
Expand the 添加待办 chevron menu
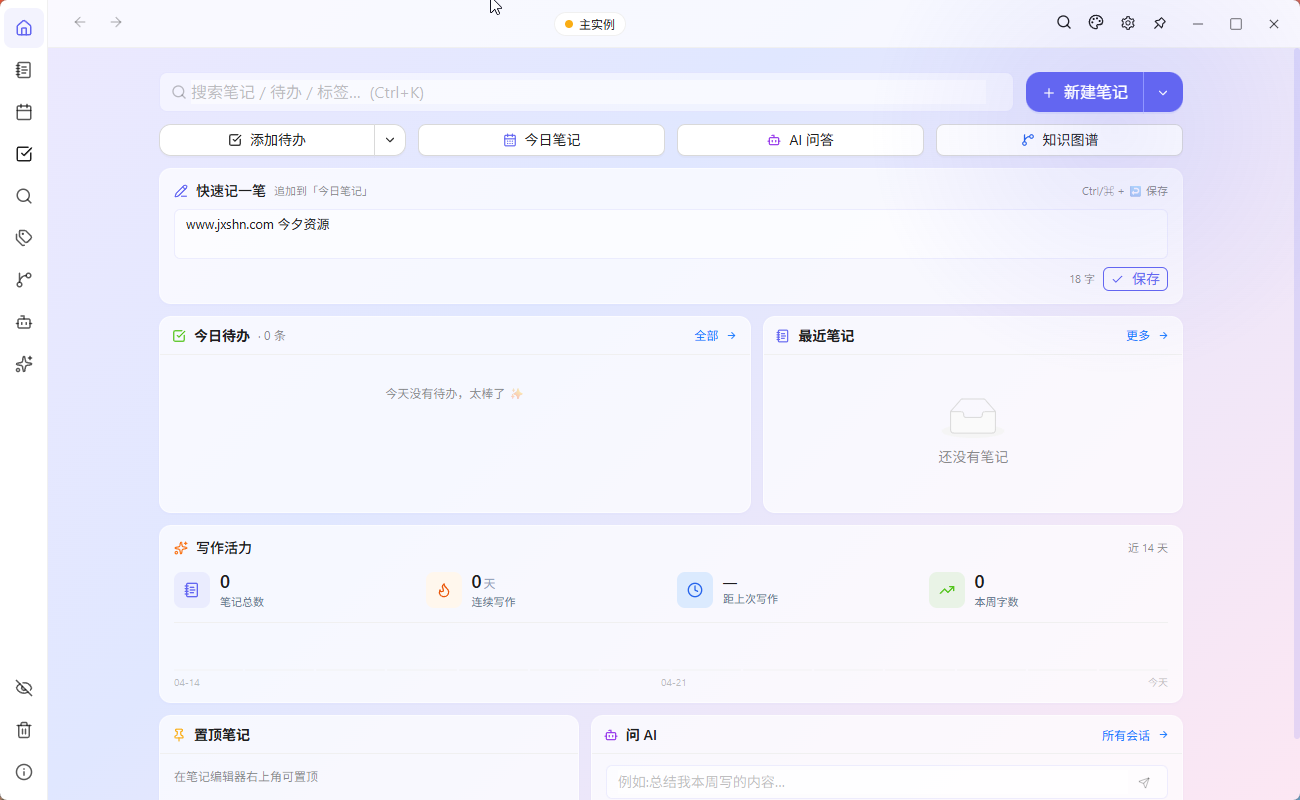tap(390, 140)
